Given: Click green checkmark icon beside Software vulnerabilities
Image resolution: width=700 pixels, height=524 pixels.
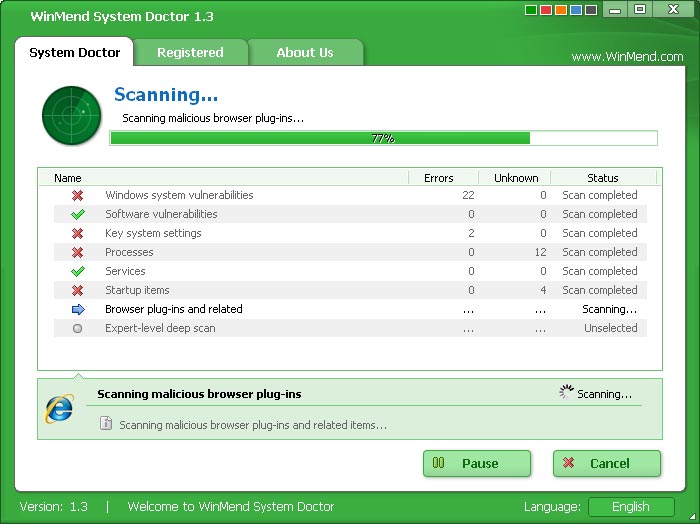Looking at the screenshot, I should point(78,215).
